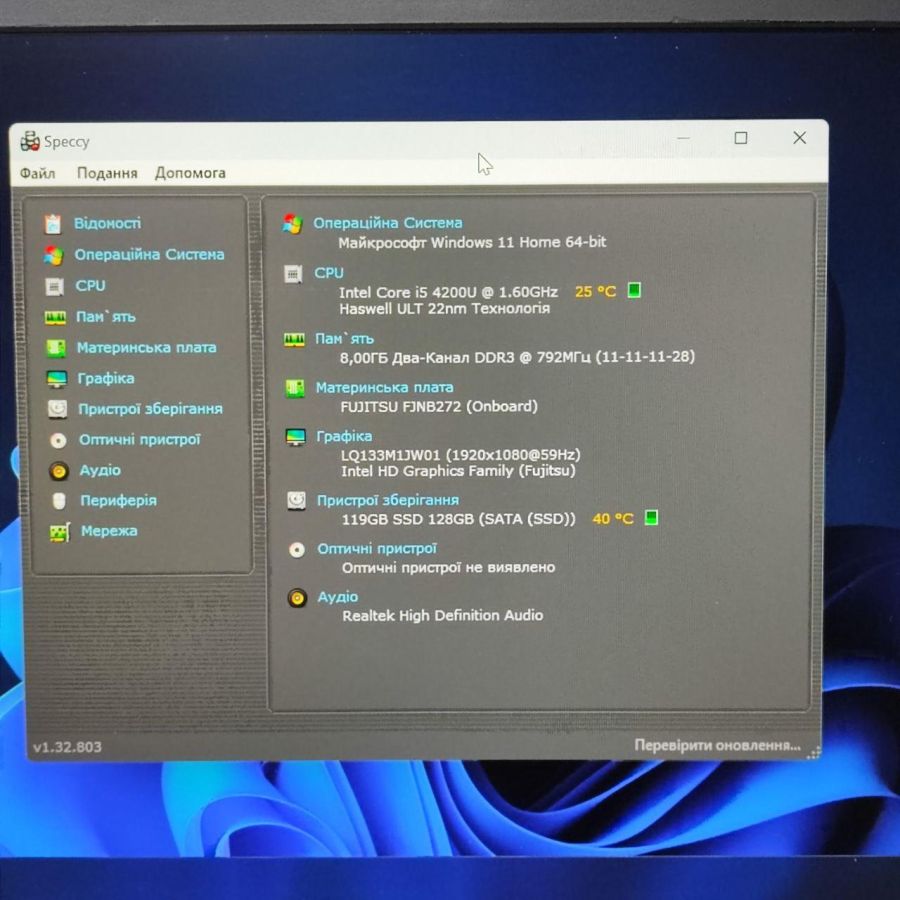
Task: Click FUJITSU FJNB272 (Onboard) text
Action: tap(439, 406)
